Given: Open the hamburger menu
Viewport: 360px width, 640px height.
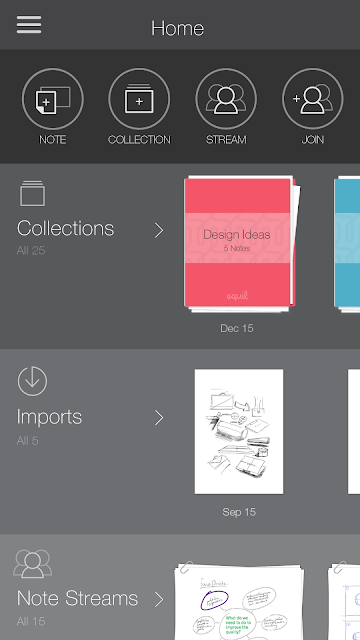Looking at the screenshot, I should click(29, 24).
